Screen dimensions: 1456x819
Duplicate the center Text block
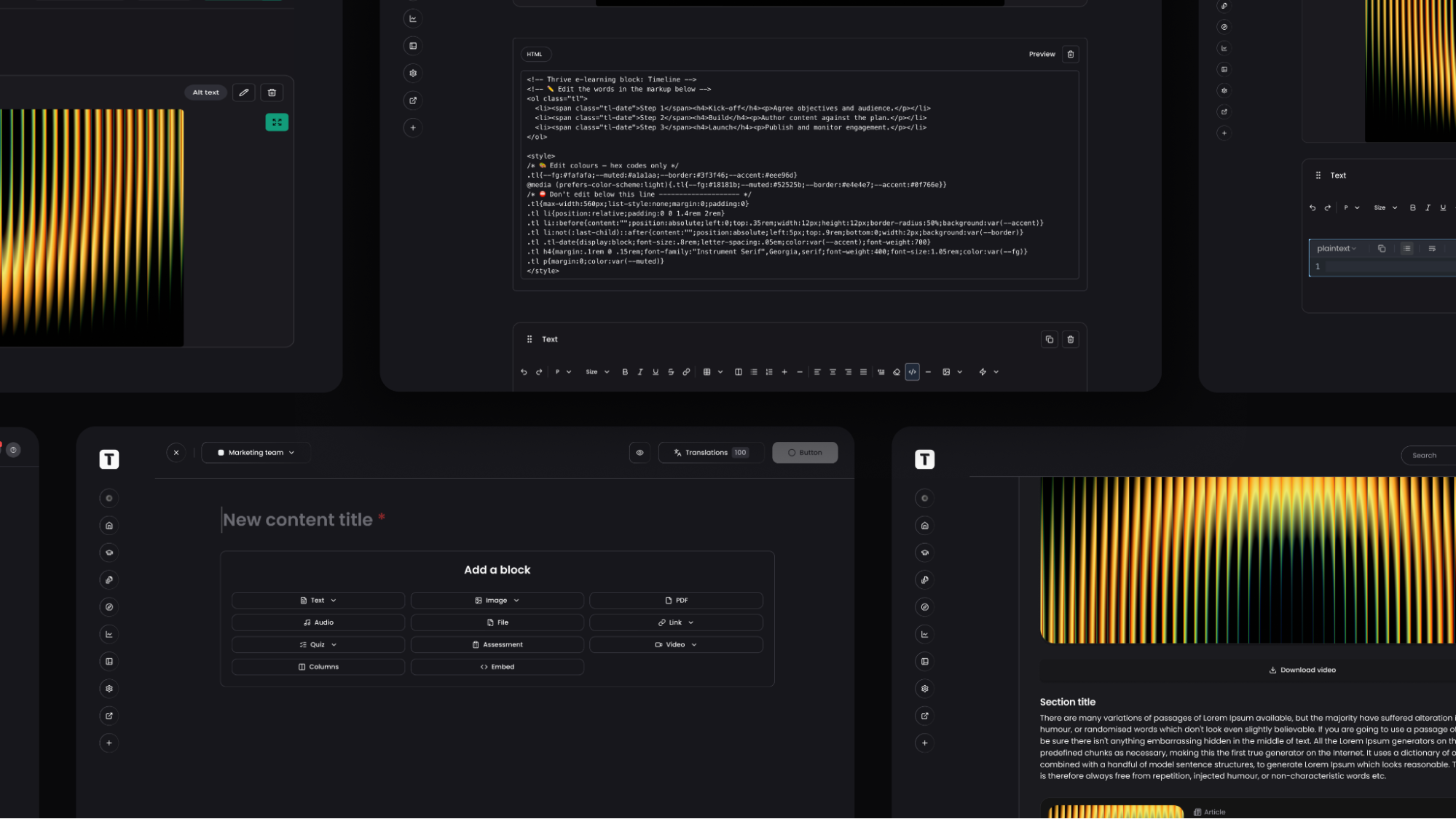[x=1050, y=339]
